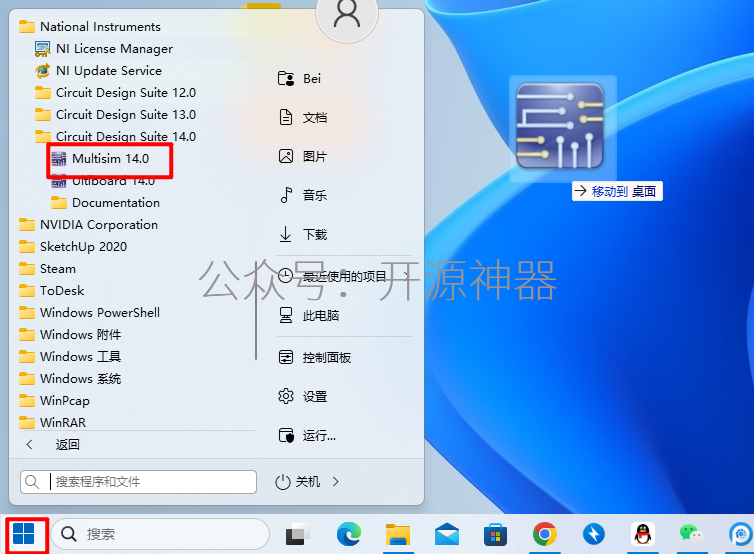
Task: Launch Microsoft Edge from the taskbar
Action: point(348,534)
